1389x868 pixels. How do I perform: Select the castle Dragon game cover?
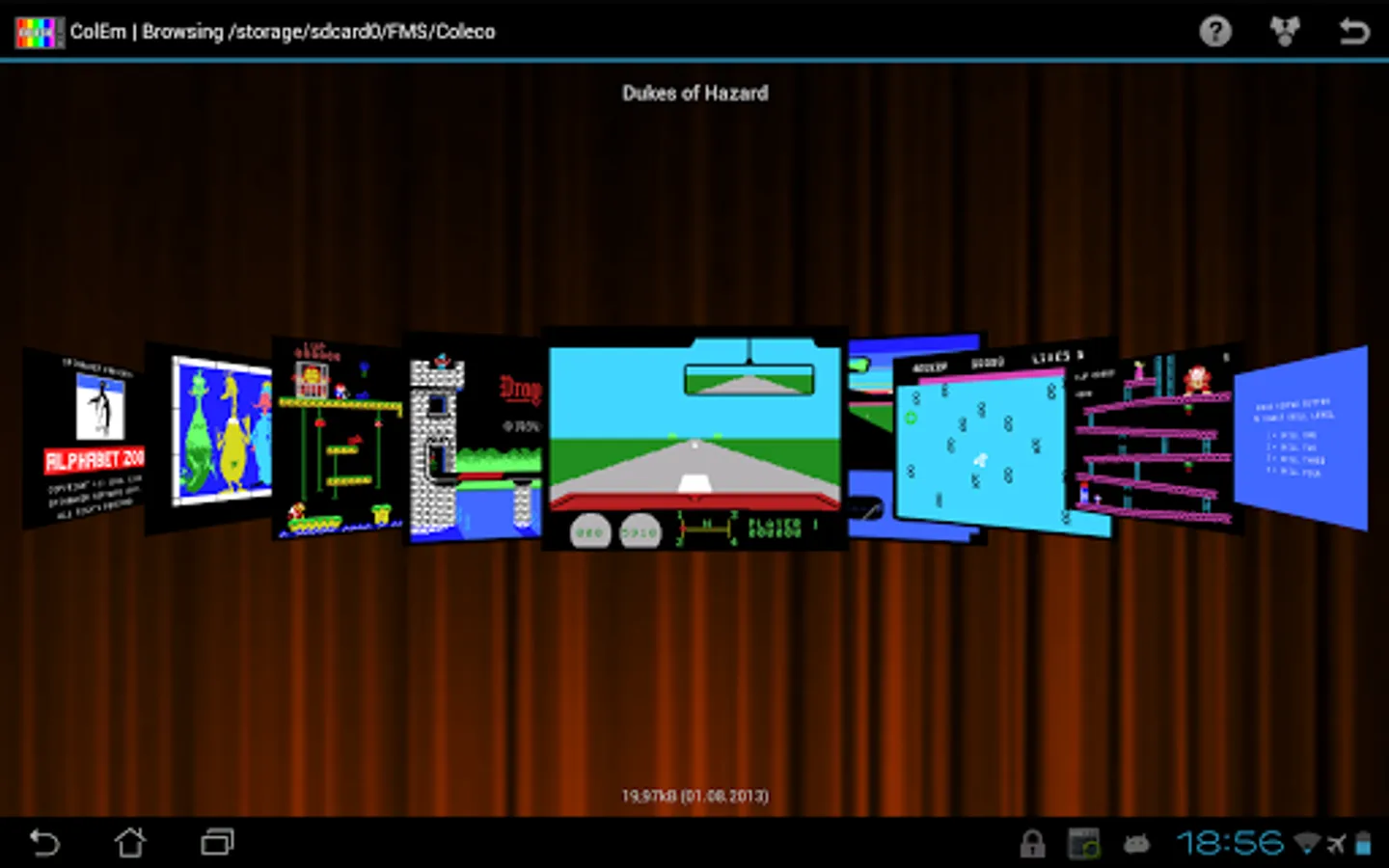(x=473, y=439)
